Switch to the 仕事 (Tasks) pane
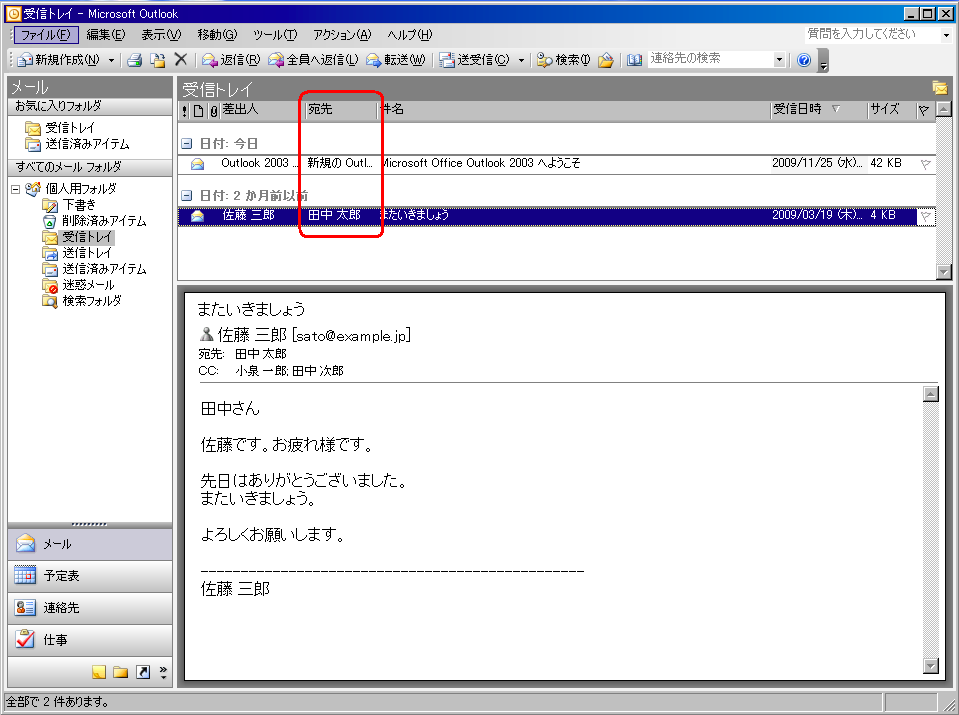This screenshot has width=959, height=715. [x=90, y=640]
